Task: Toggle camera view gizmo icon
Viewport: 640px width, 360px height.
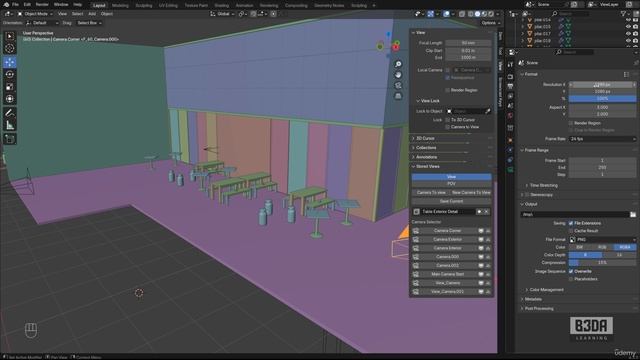Action: coord(398,85)
